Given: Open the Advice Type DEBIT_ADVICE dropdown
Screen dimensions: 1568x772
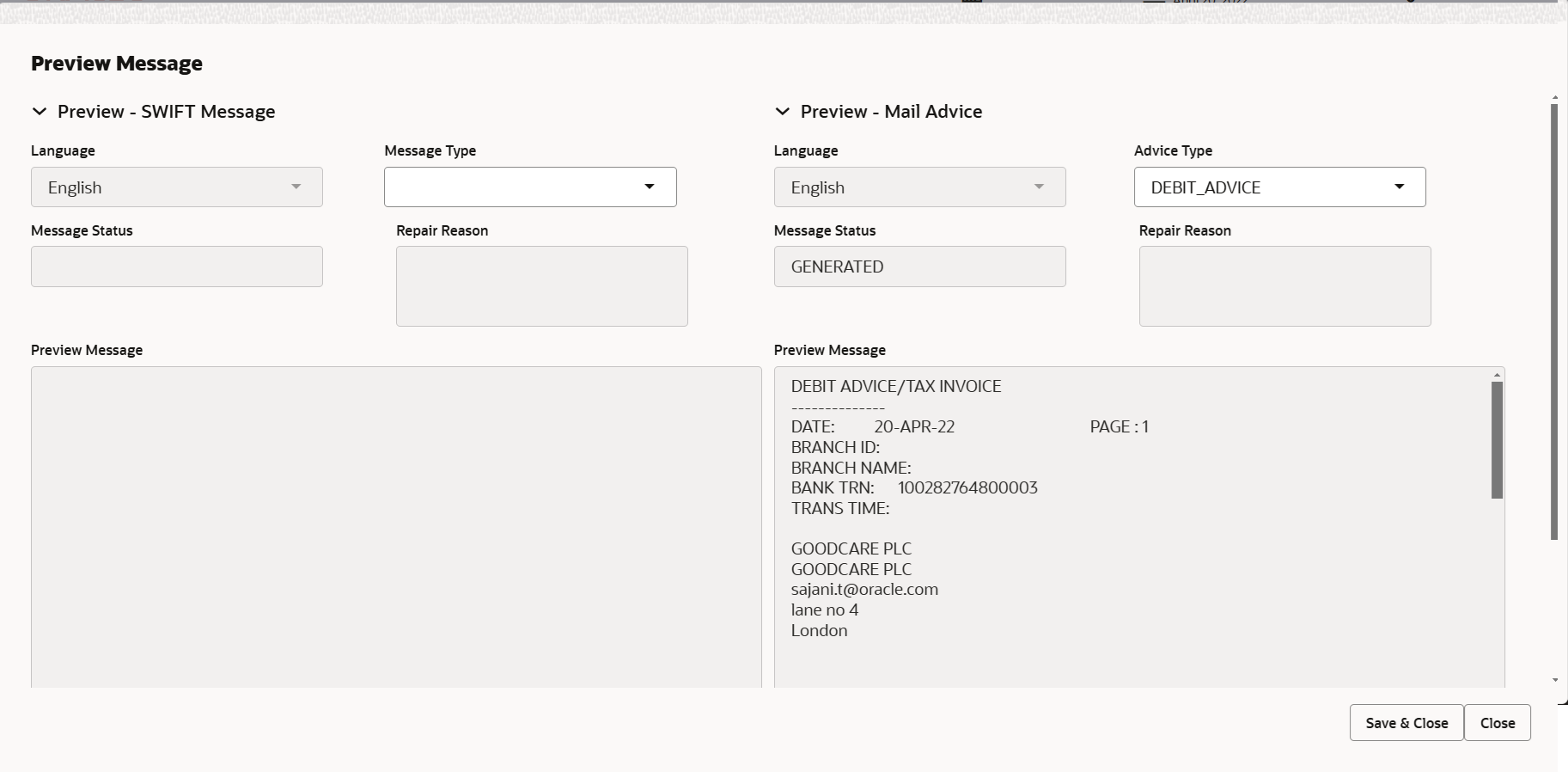Looking at the screenshot, I should pos(1279,187).
